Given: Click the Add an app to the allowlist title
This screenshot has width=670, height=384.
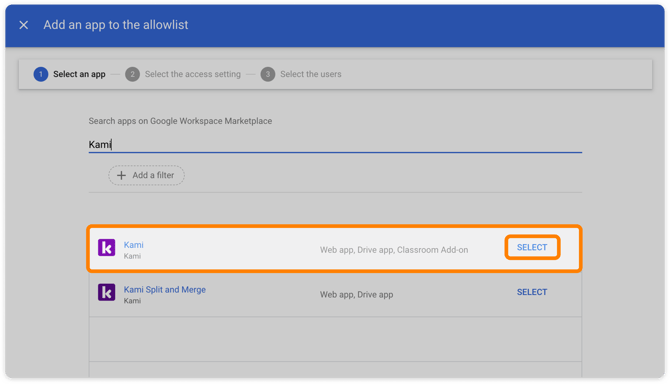Looking at the screenshot, I should pos(116,25).
